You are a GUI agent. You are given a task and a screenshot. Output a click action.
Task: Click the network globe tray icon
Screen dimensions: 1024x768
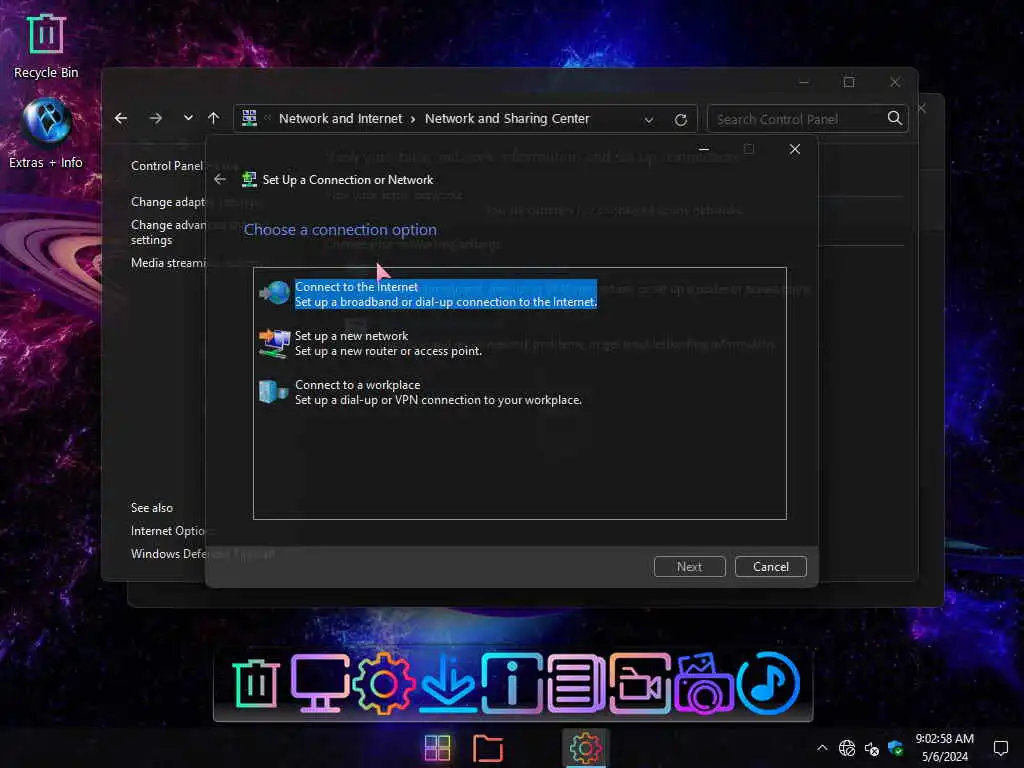tap(847, 748)
